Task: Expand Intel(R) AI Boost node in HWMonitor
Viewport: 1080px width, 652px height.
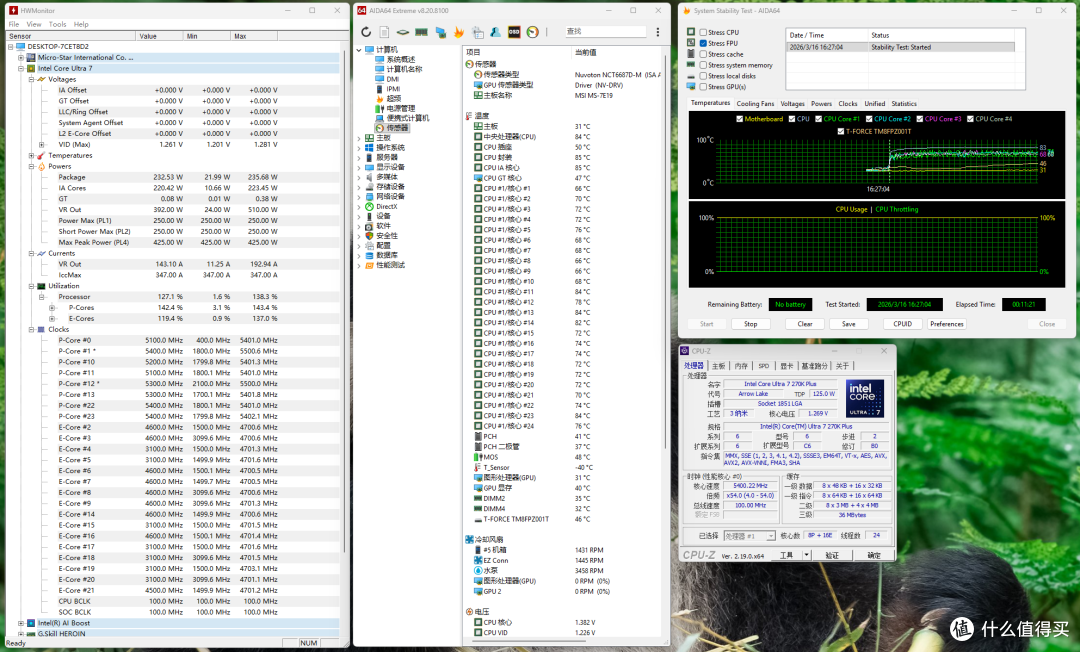Action: tap(21, 623)
